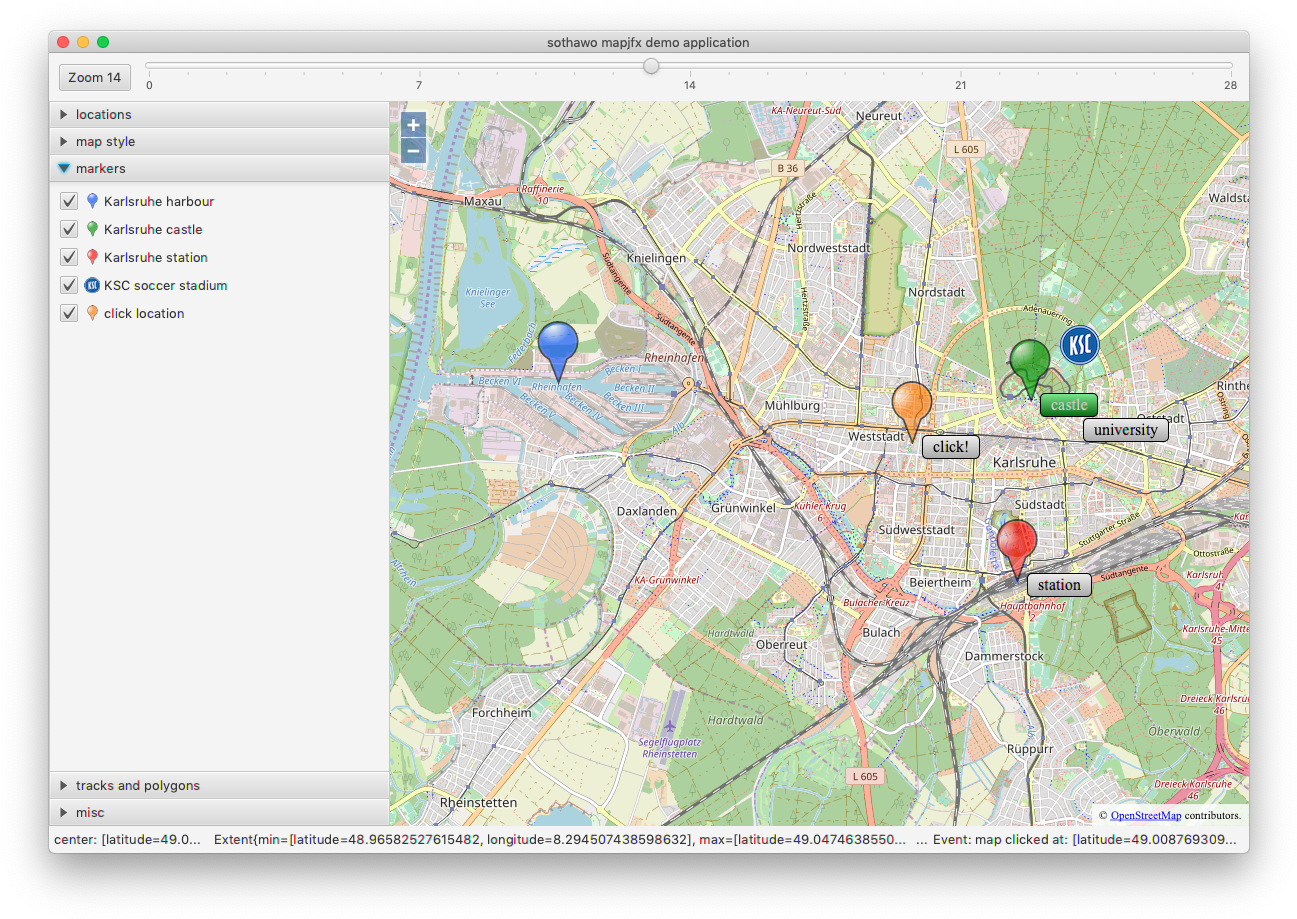Click the Zoom 14 button
1297x919 pixels.
click(95, 77)
